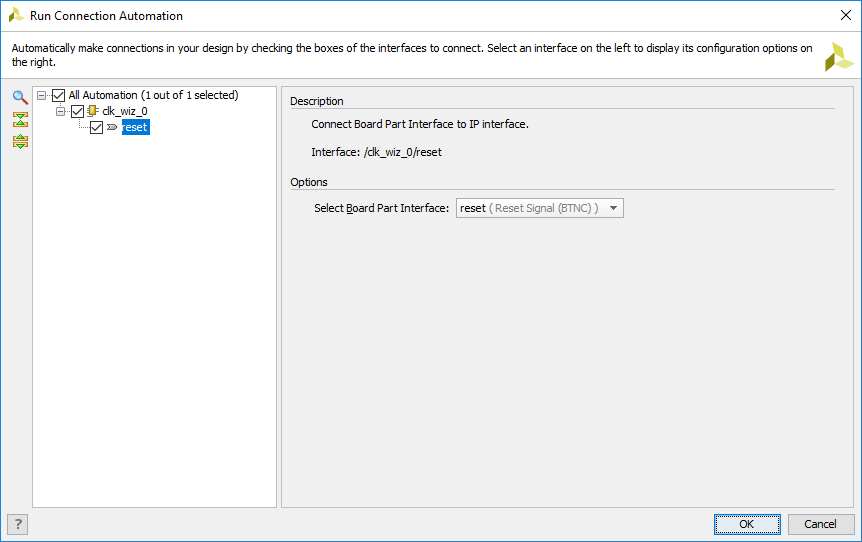
Task: Close the Run Connection Automation dialog
Action: click(846, 15)
